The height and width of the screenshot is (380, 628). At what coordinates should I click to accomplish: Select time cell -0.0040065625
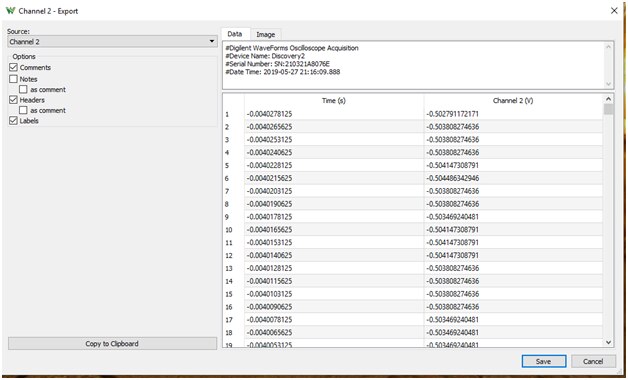(334, 332)
